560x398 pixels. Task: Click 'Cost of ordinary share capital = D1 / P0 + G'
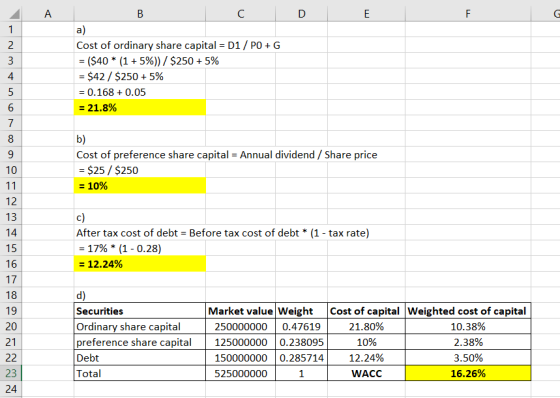(178, 45)
